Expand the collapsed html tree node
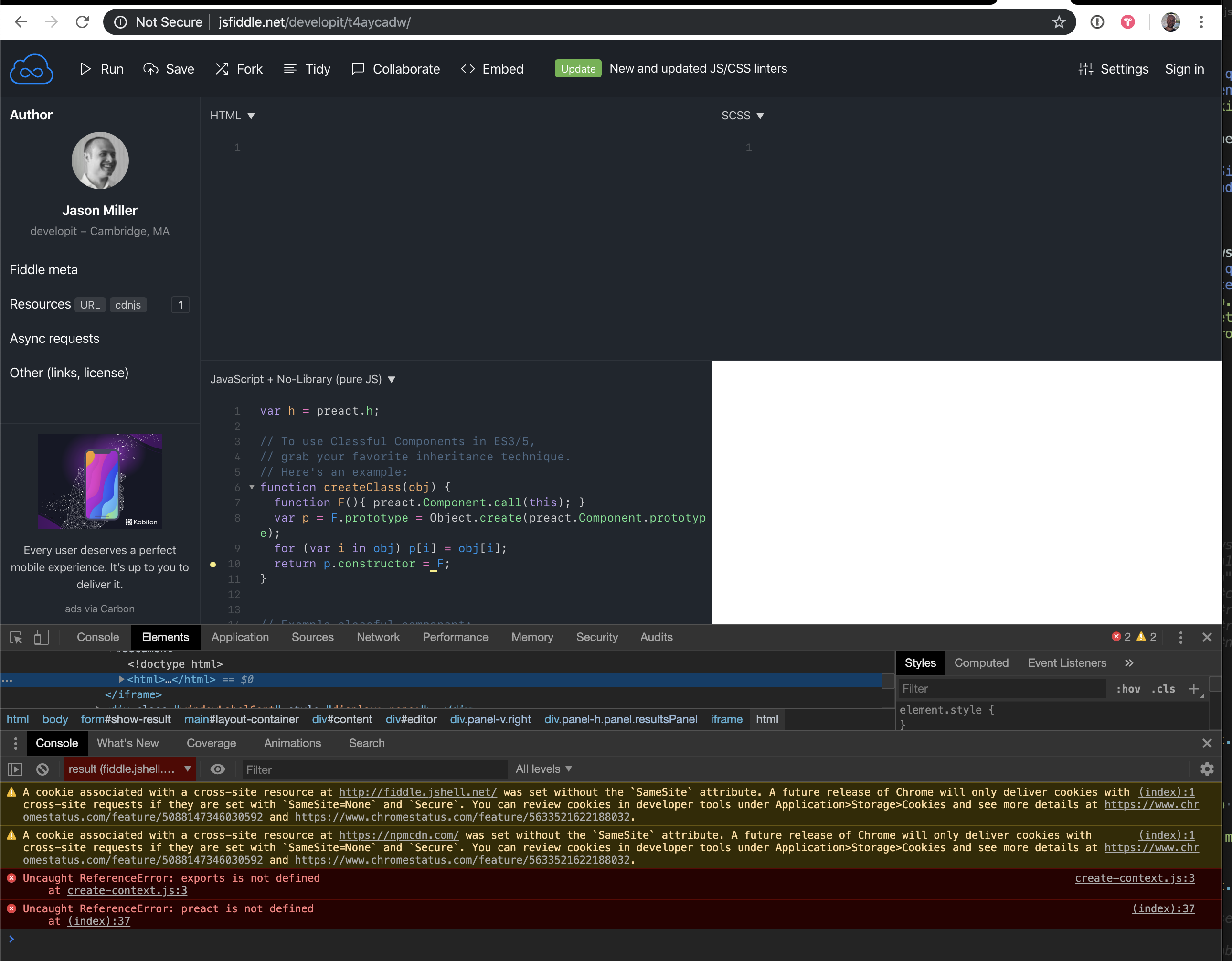1232x961 pixels. 121,679
